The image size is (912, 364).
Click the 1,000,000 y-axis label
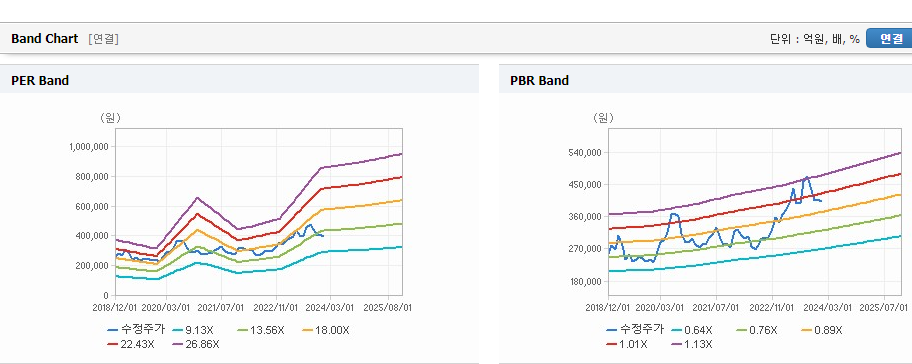point(88,147)
